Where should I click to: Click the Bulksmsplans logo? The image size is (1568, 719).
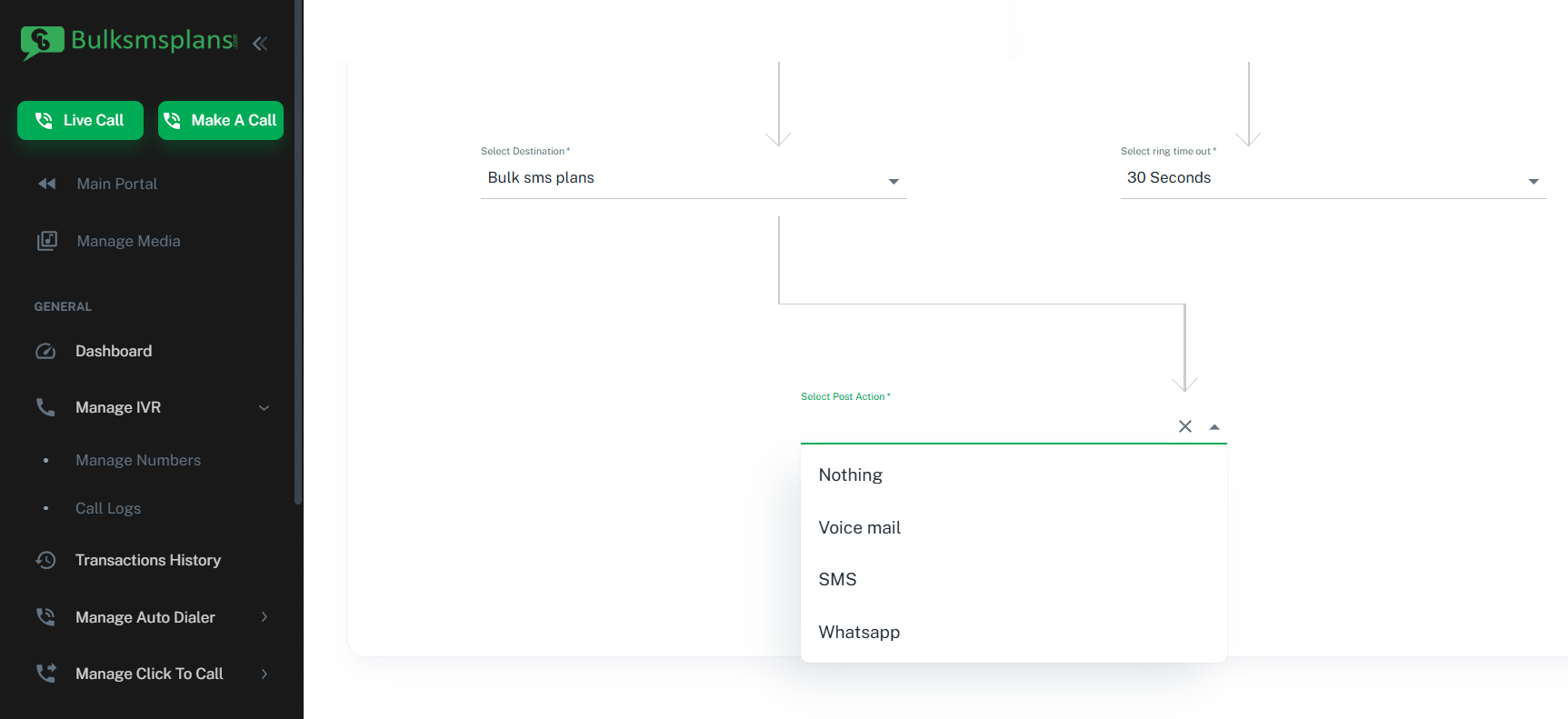click(x=129, y=42)
